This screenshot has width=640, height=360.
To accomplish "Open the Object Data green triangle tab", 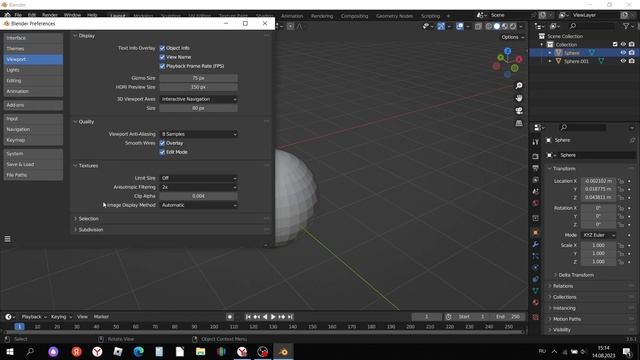I will (x=536, y=291).
